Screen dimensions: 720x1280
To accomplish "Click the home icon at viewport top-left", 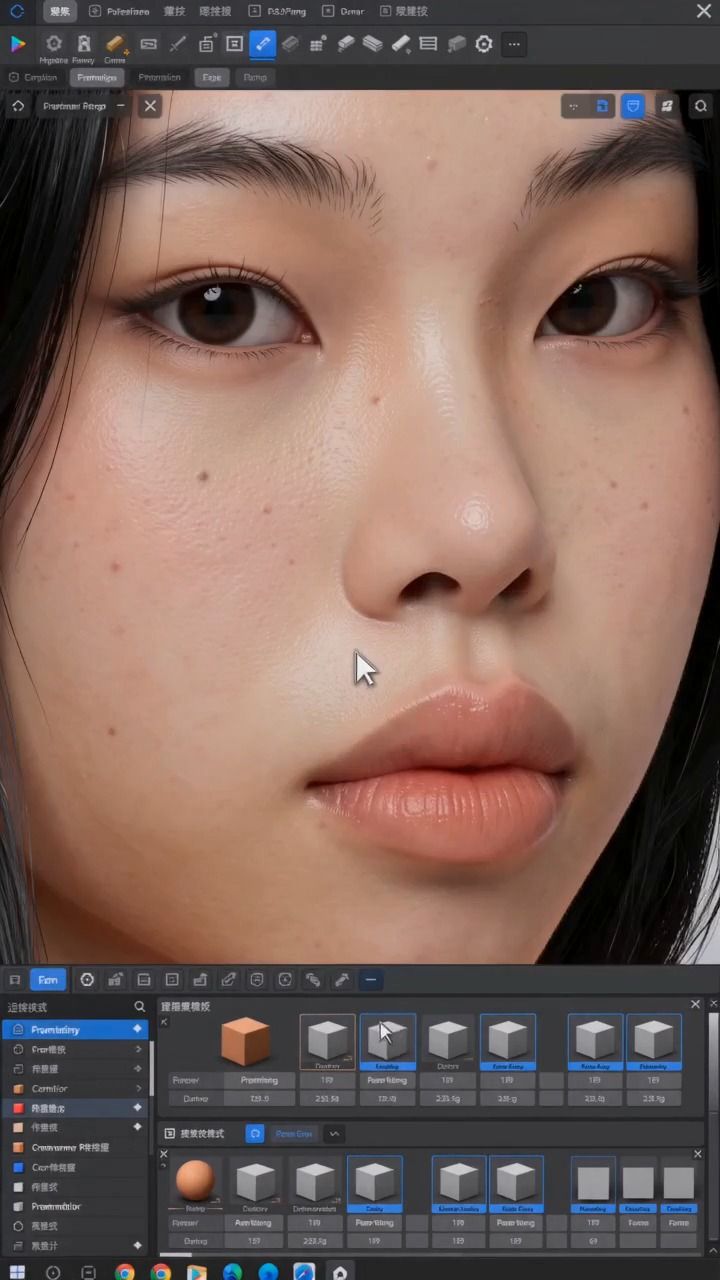I will [x=18, y=105].
